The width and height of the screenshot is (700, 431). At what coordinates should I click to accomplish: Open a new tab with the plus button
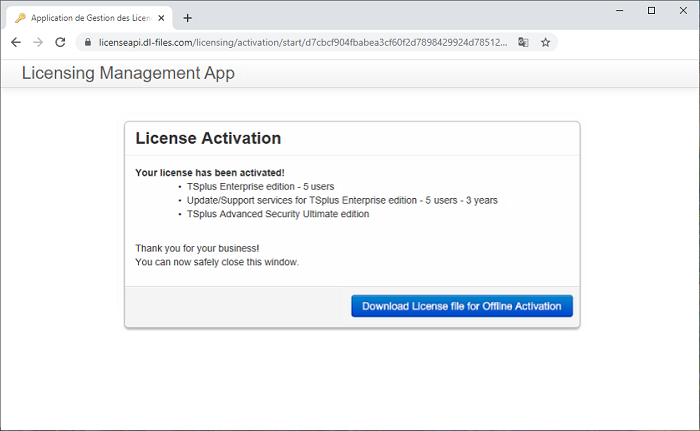(x=187, y=18)
